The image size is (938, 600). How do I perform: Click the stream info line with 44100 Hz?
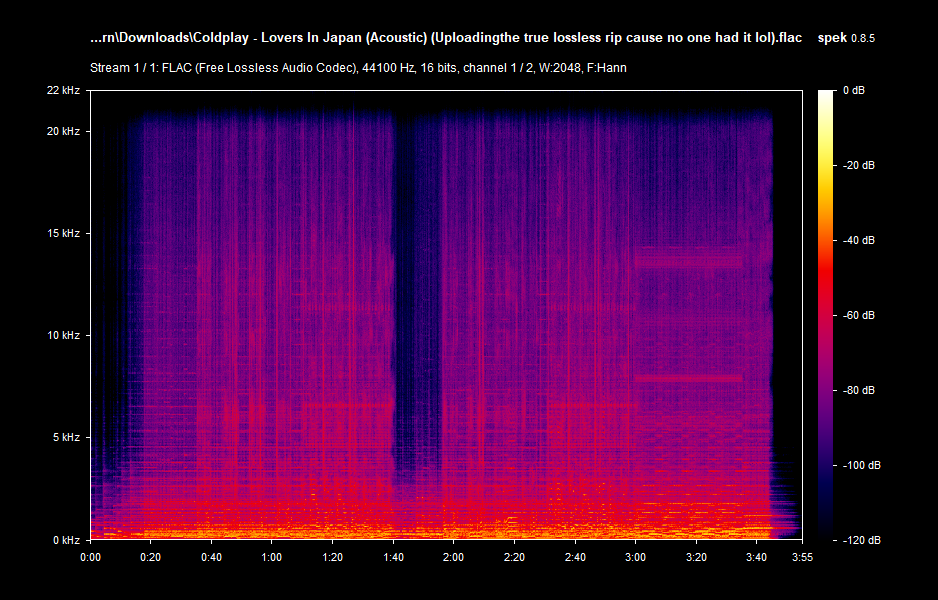coord(358,68)
